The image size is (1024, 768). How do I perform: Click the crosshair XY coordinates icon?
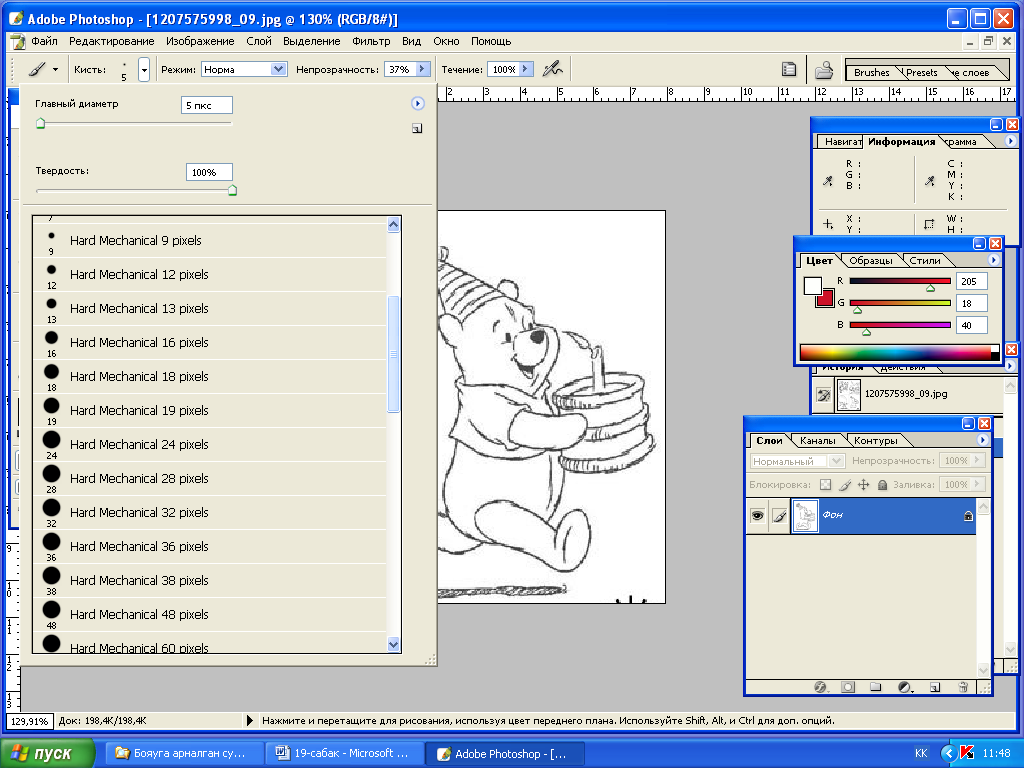[x=828, y=224]
